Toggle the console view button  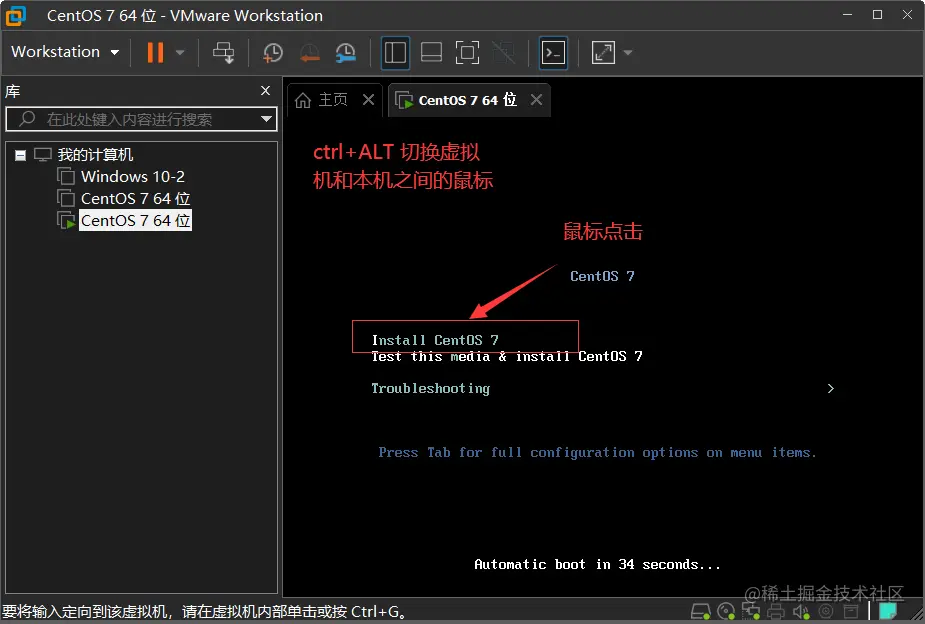click(553, 52)
